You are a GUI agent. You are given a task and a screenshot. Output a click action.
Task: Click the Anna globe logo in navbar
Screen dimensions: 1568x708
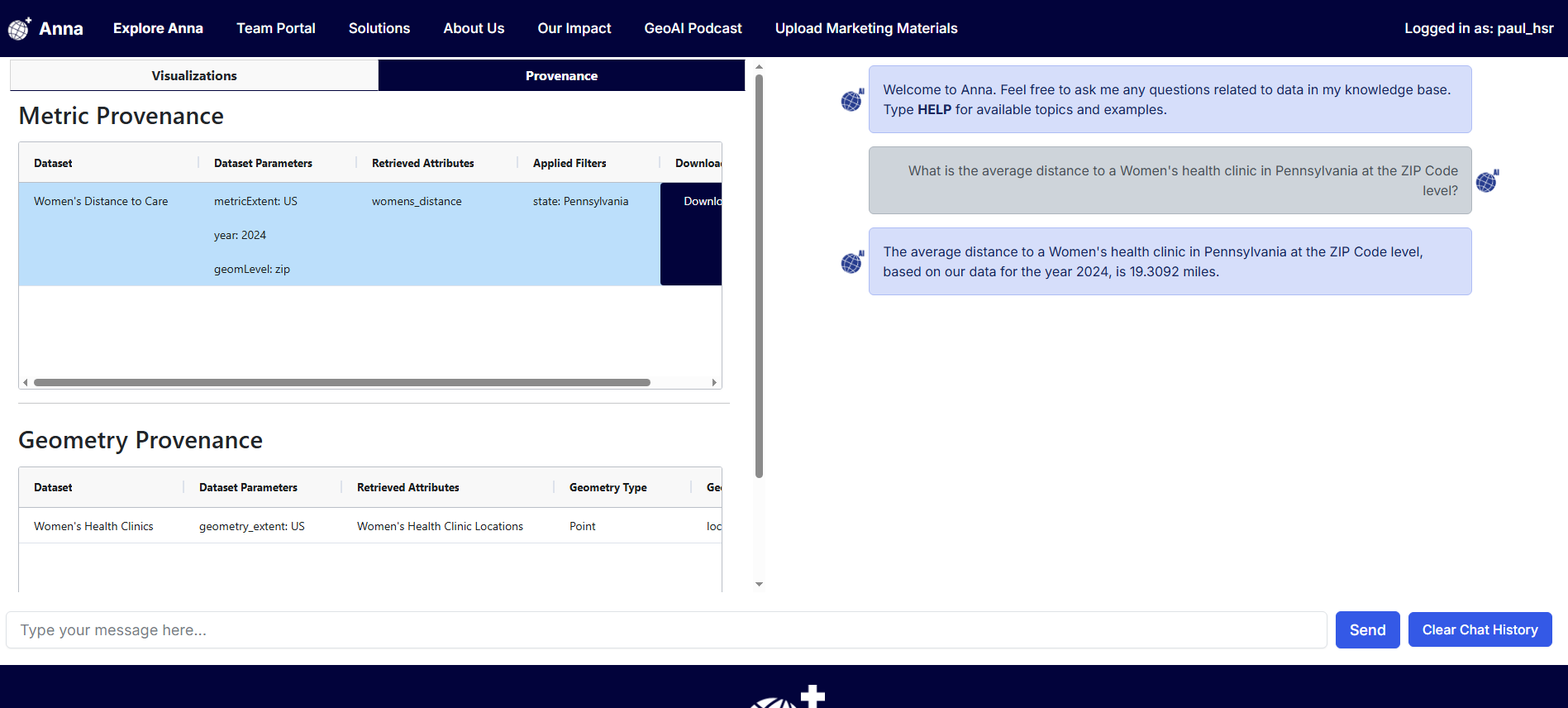pyautogui.click(x=20, y=29)
